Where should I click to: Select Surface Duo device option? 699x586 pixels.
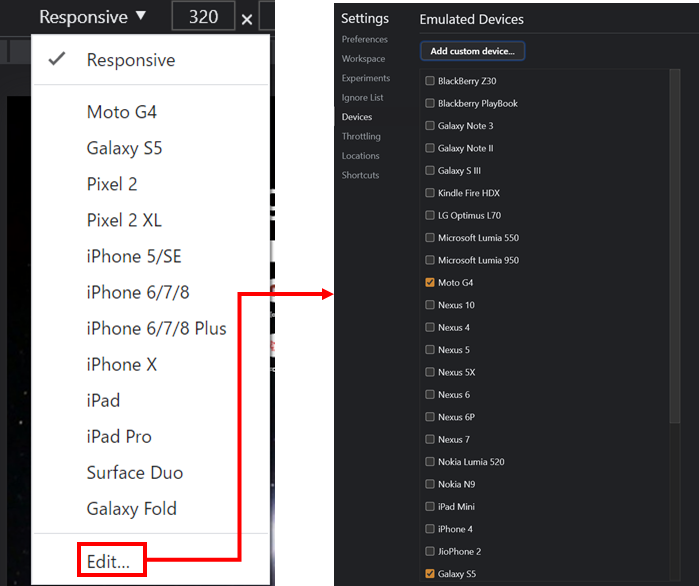tap(135, 472)
